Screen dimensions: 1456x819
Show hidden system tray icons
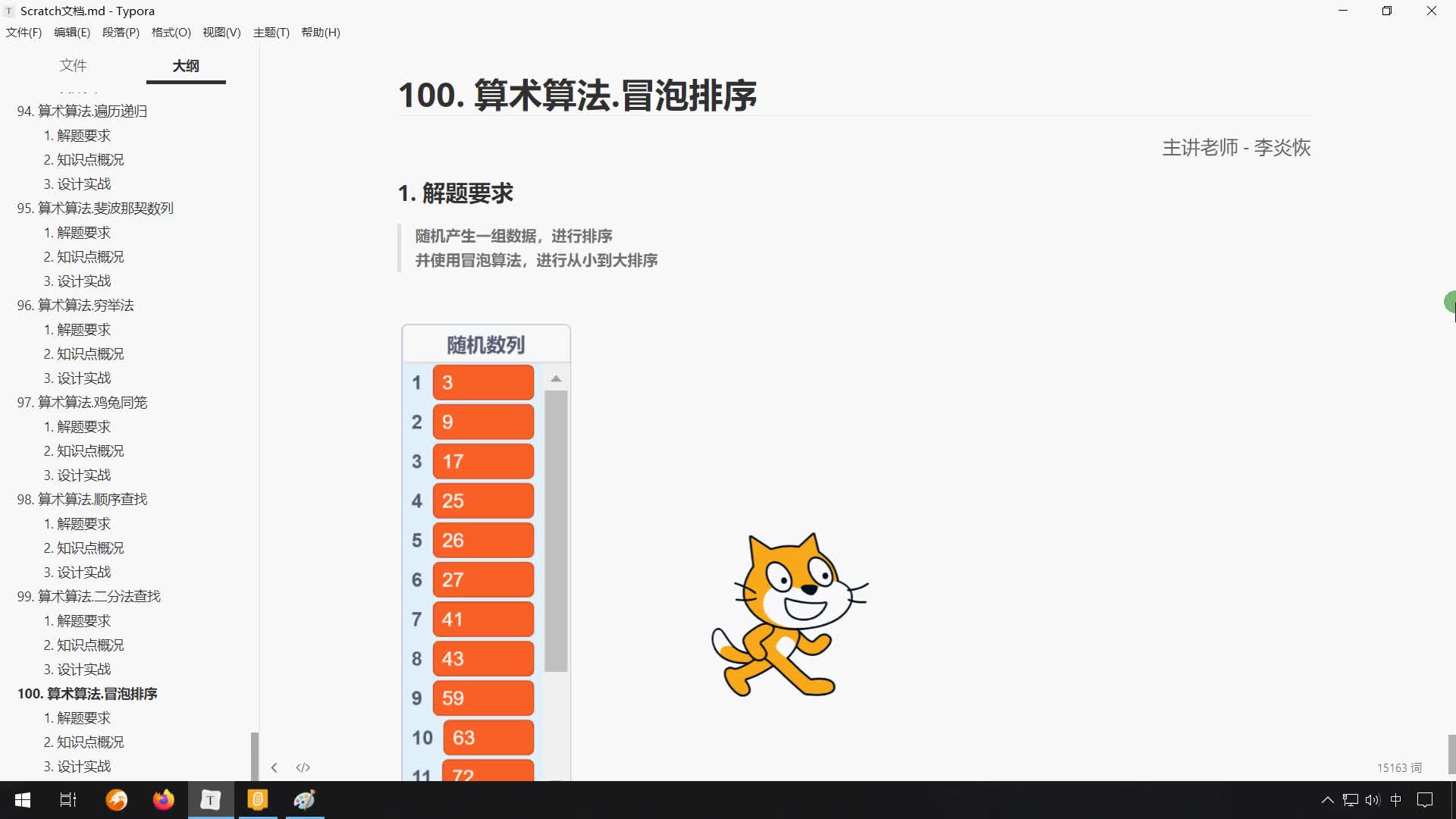pos(1327,800)
